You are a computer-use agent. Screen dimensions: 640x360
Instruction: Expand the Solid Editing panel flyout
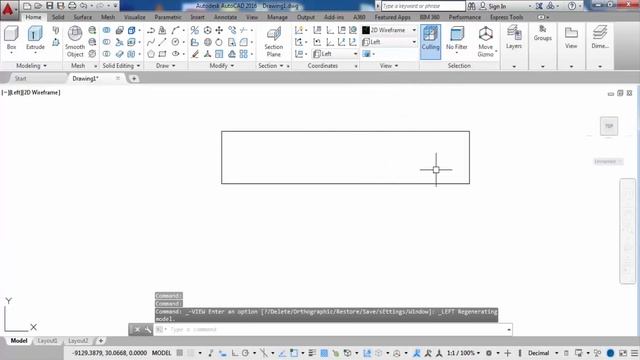coord(121,66)
